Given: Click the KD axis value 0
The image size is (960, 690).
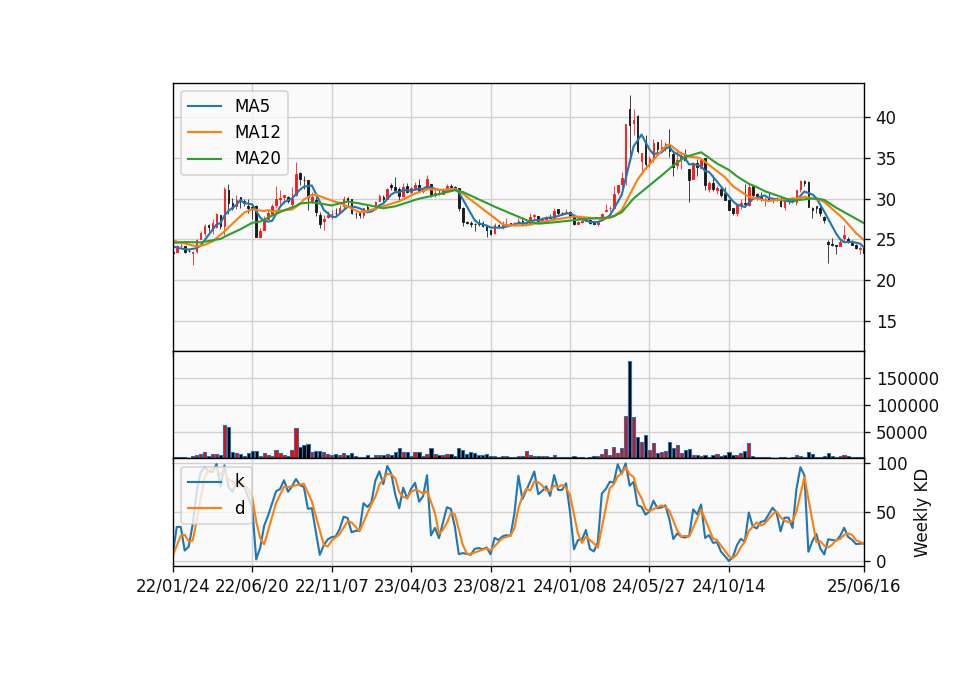Looking at the screenshot, I should (881, 561).
